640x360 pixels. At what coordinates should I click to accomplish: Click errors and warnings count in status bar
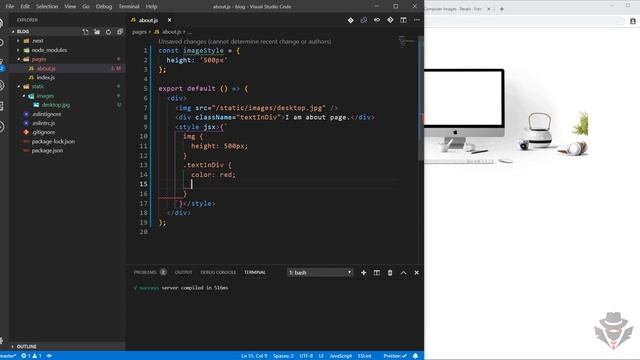coord(31,356)
